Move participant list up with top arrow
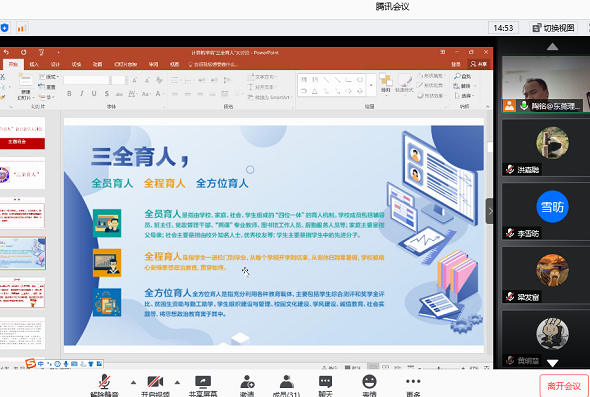The height and width of the screenshot is (397, 590). (x=552, y=47)
